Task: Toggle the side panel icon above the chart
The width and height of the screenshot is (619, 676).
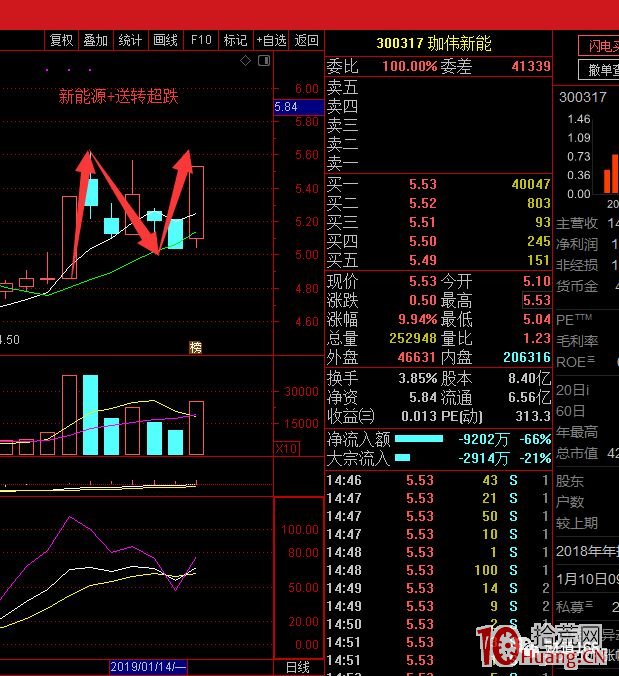Action: [264, 61]
